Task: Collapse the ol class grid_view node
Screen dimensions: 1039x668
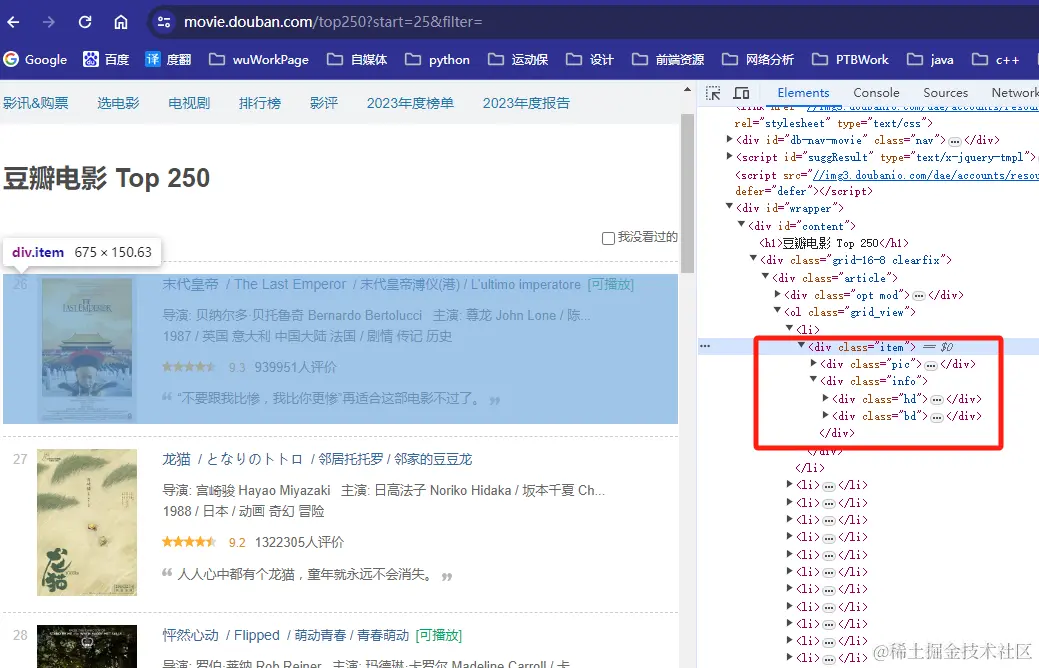Action: pos(777,312)
